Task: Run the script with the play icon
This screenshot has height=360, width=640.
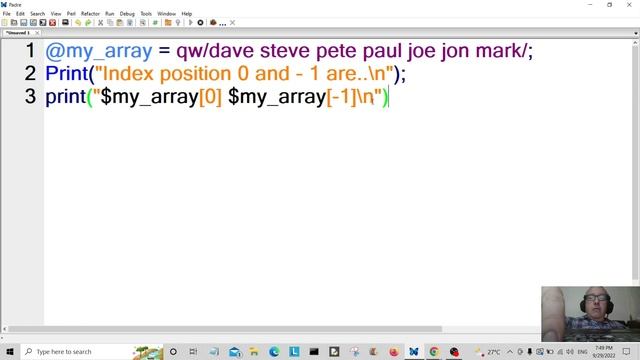Action: pos(190,23)
